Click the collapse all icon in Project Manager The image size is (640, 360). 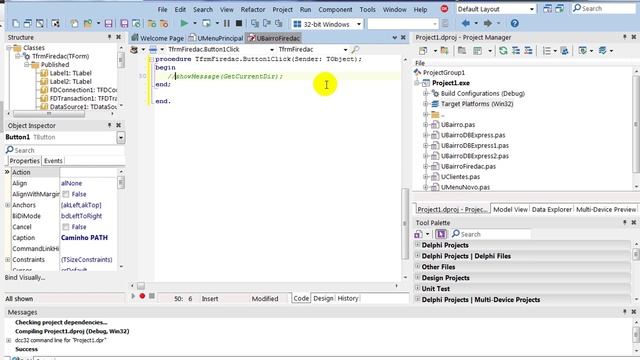pyautogui.click(x=528, y=51)
